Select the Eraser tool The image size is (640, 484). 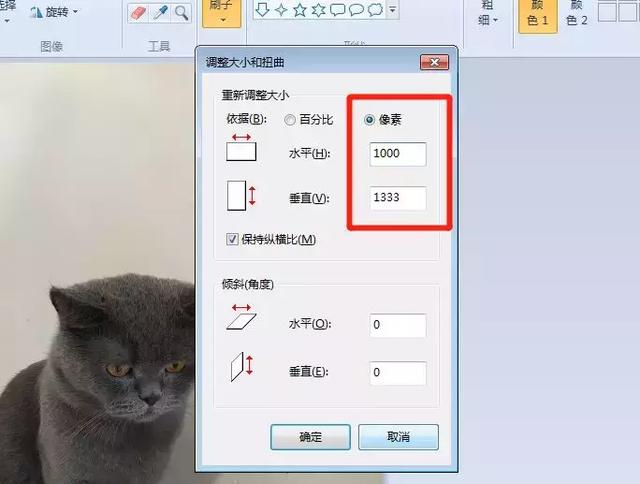(138, 13)
